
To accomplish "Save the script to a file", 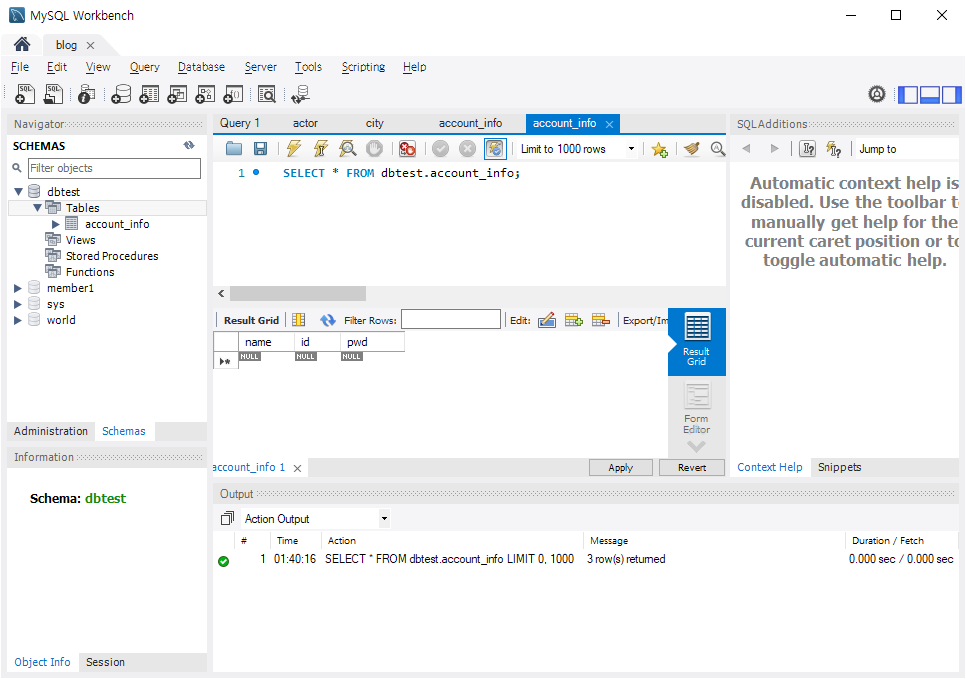I will (x=261, y=148).
